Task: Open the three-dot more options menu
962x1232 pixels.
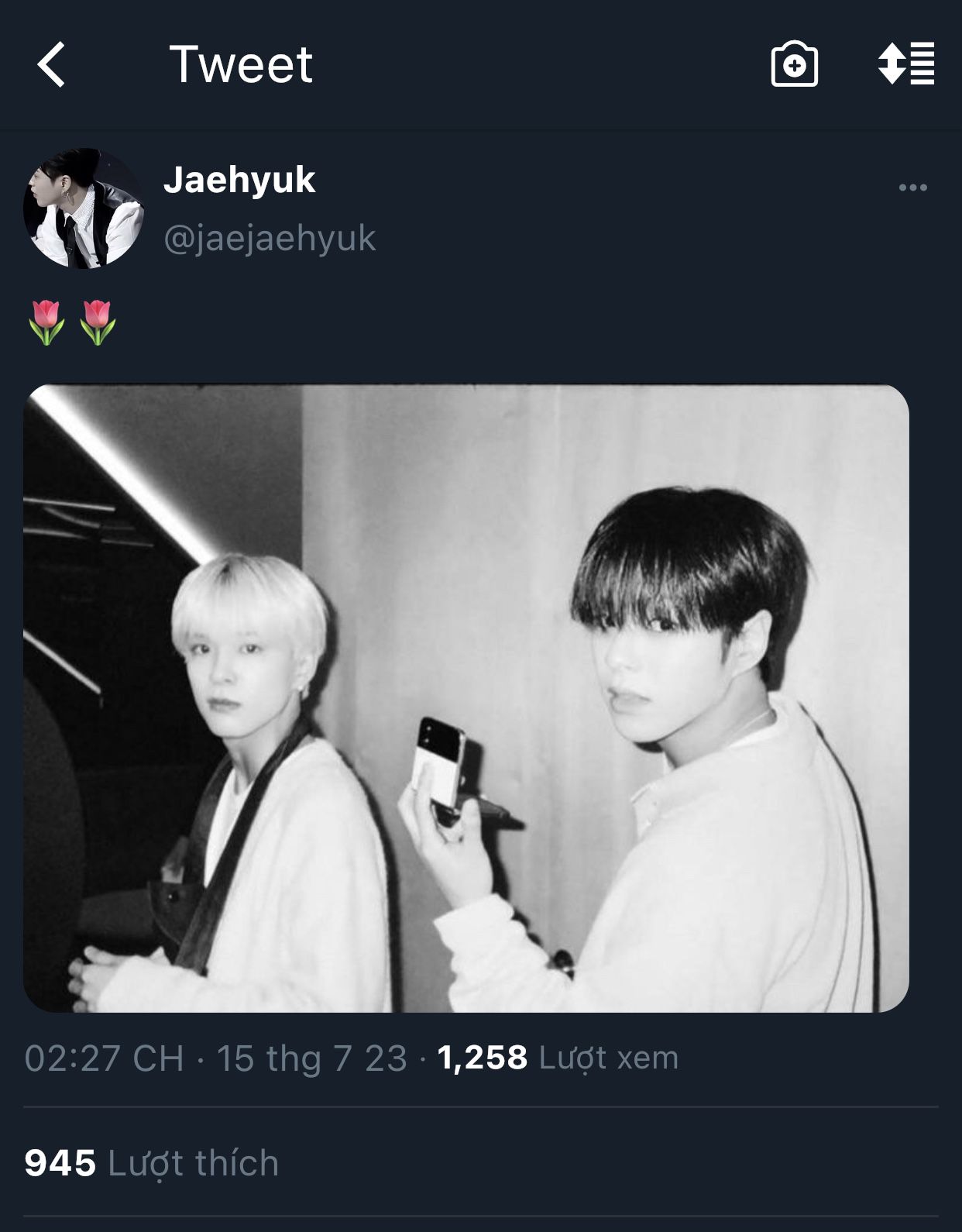Action: tap(912, 188)
